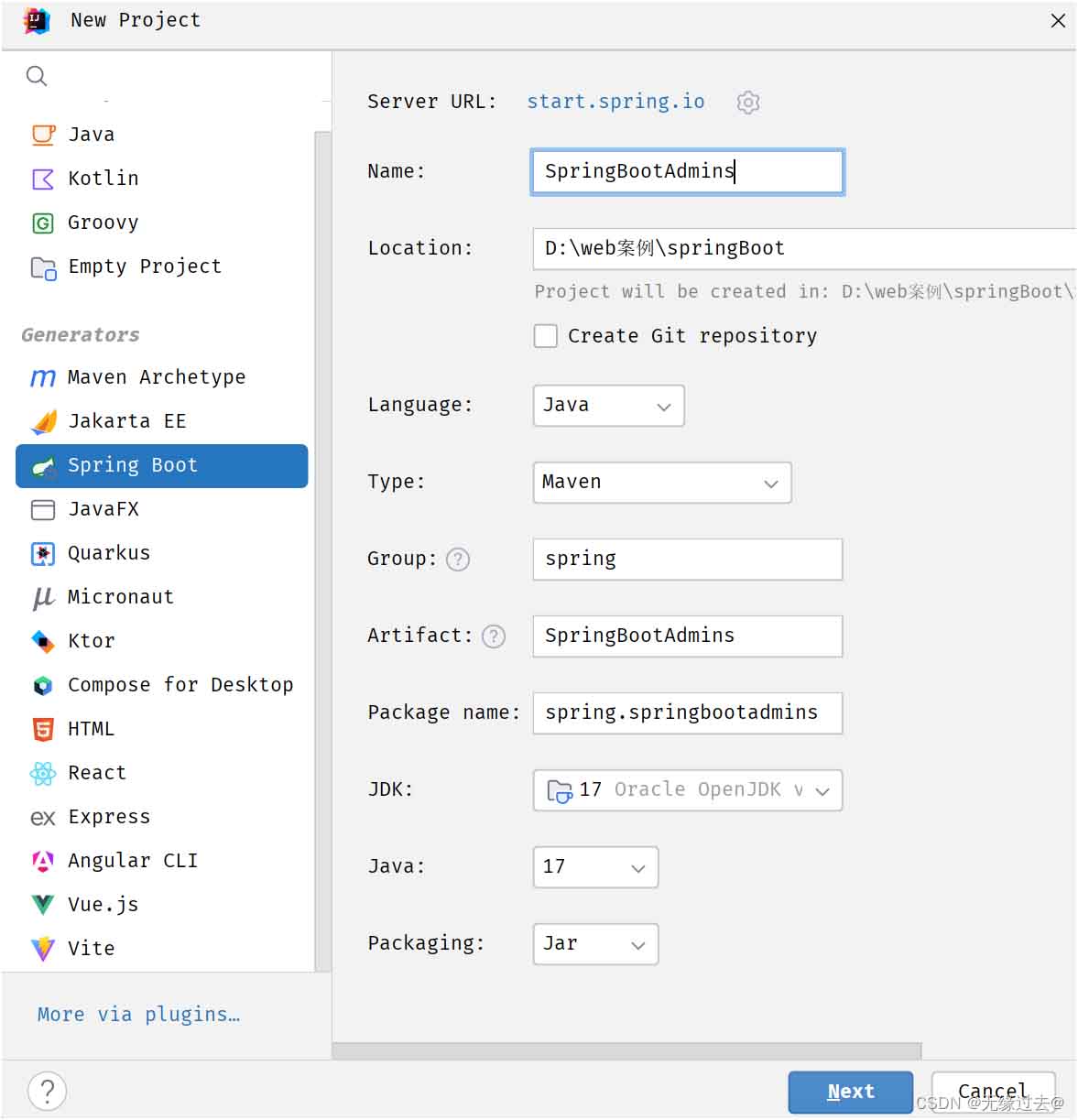Click the Vue.js logo icon
The width and height of the screenshot is (1078, 1120).
point(43,905)
